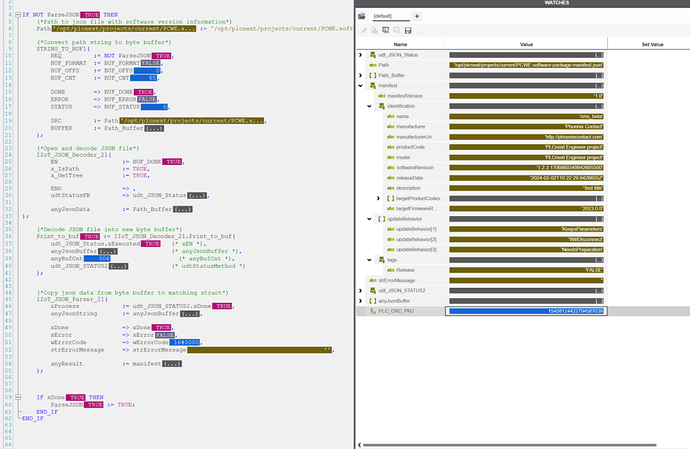Image resolution: width=690 pixels, height=449 pixels.
Task: Click the Name column header
Action: [x=401, y=43]
